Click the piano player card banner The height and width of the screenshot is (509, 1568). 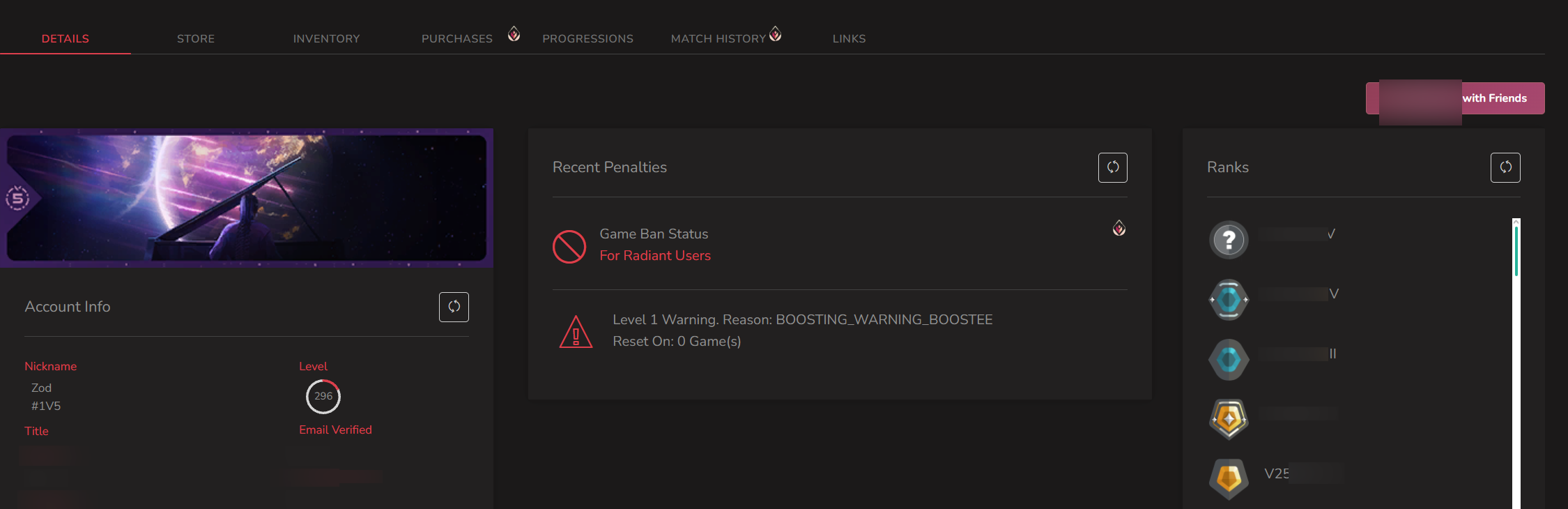(x=247, y=198)
